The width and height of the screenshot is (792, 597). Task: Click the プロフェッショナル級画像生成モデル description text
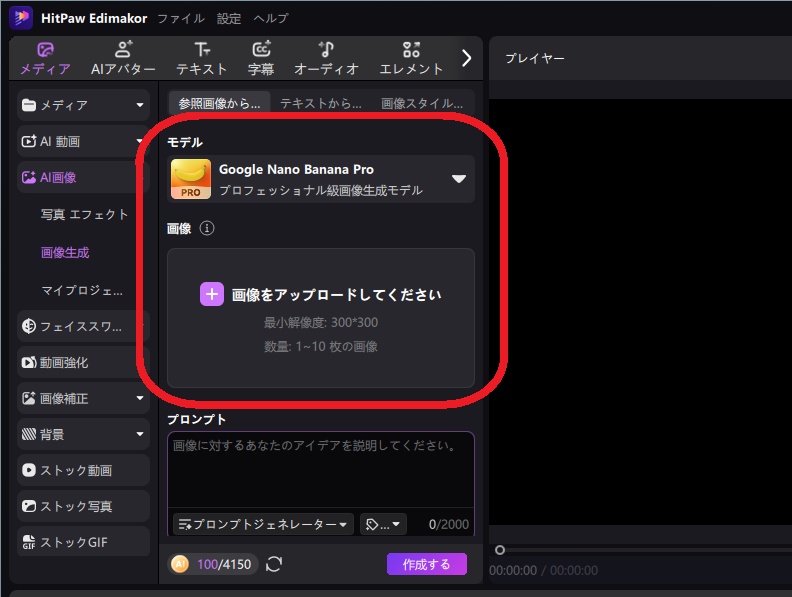tap(321, 190)
